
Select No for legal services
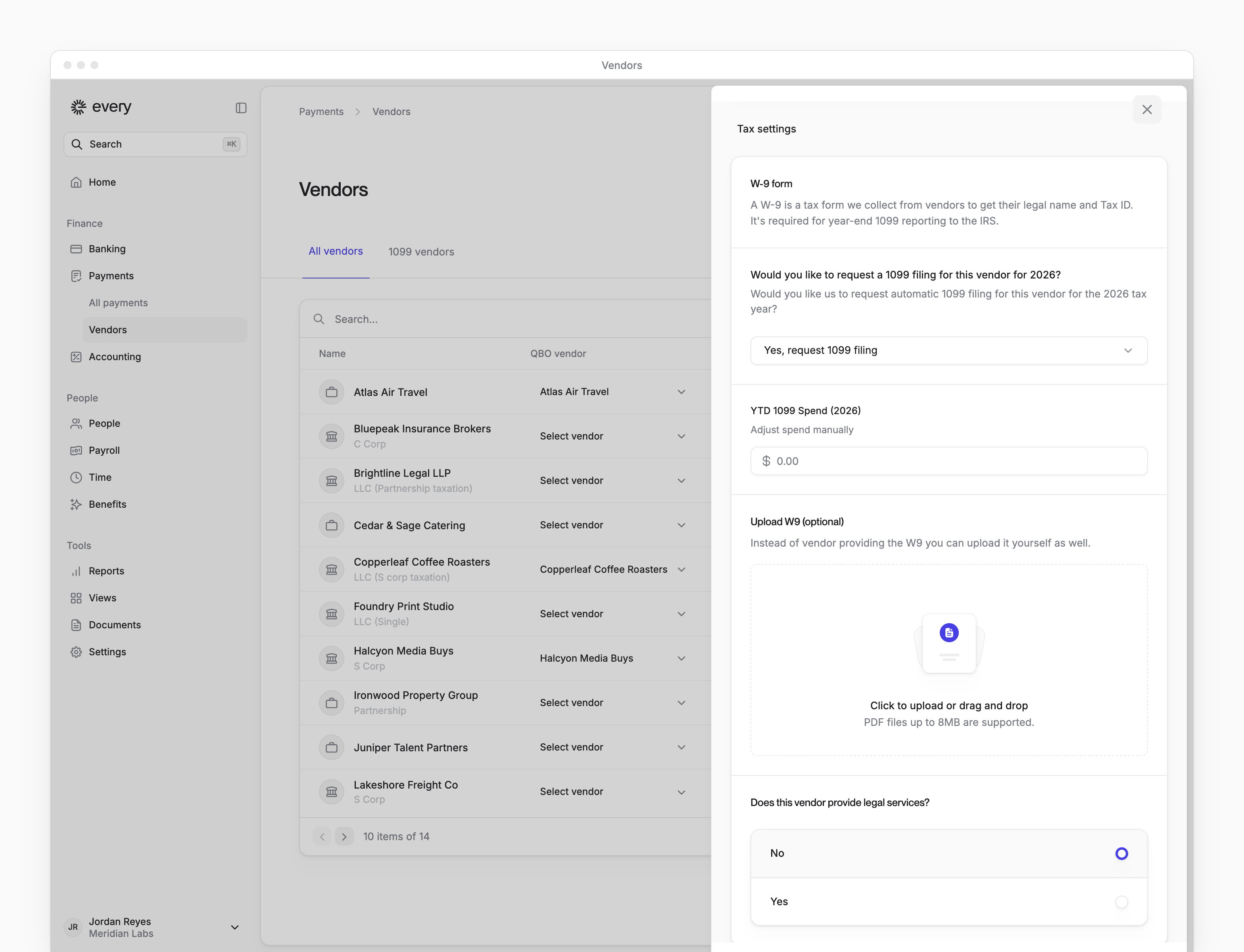[x=949, y=853]
